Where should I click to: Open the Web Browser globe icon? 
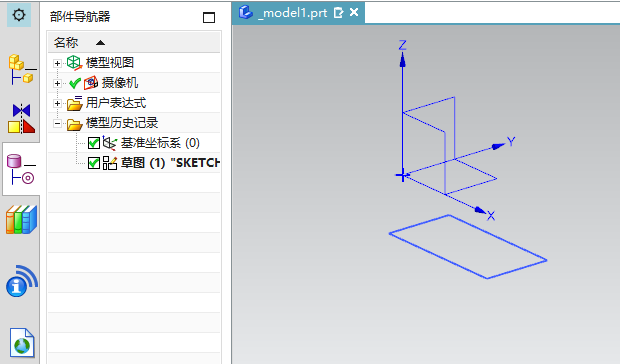22,343
